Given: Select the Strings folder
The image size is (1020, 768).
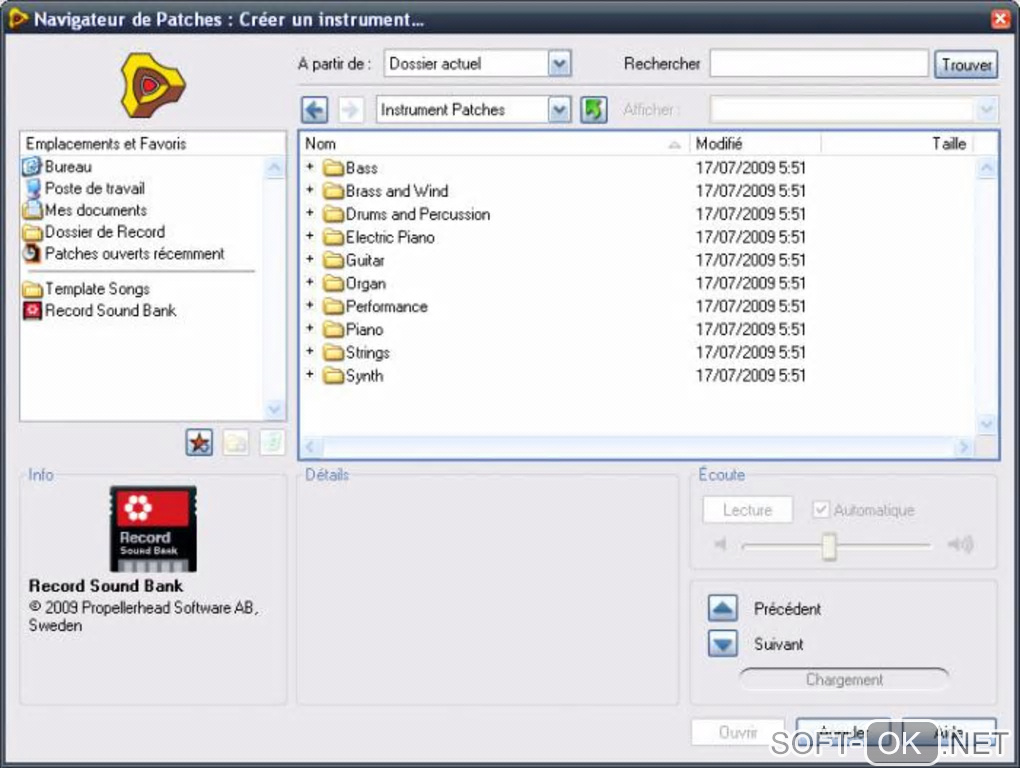Looking at the screenshot, I should tap(356, 352).
